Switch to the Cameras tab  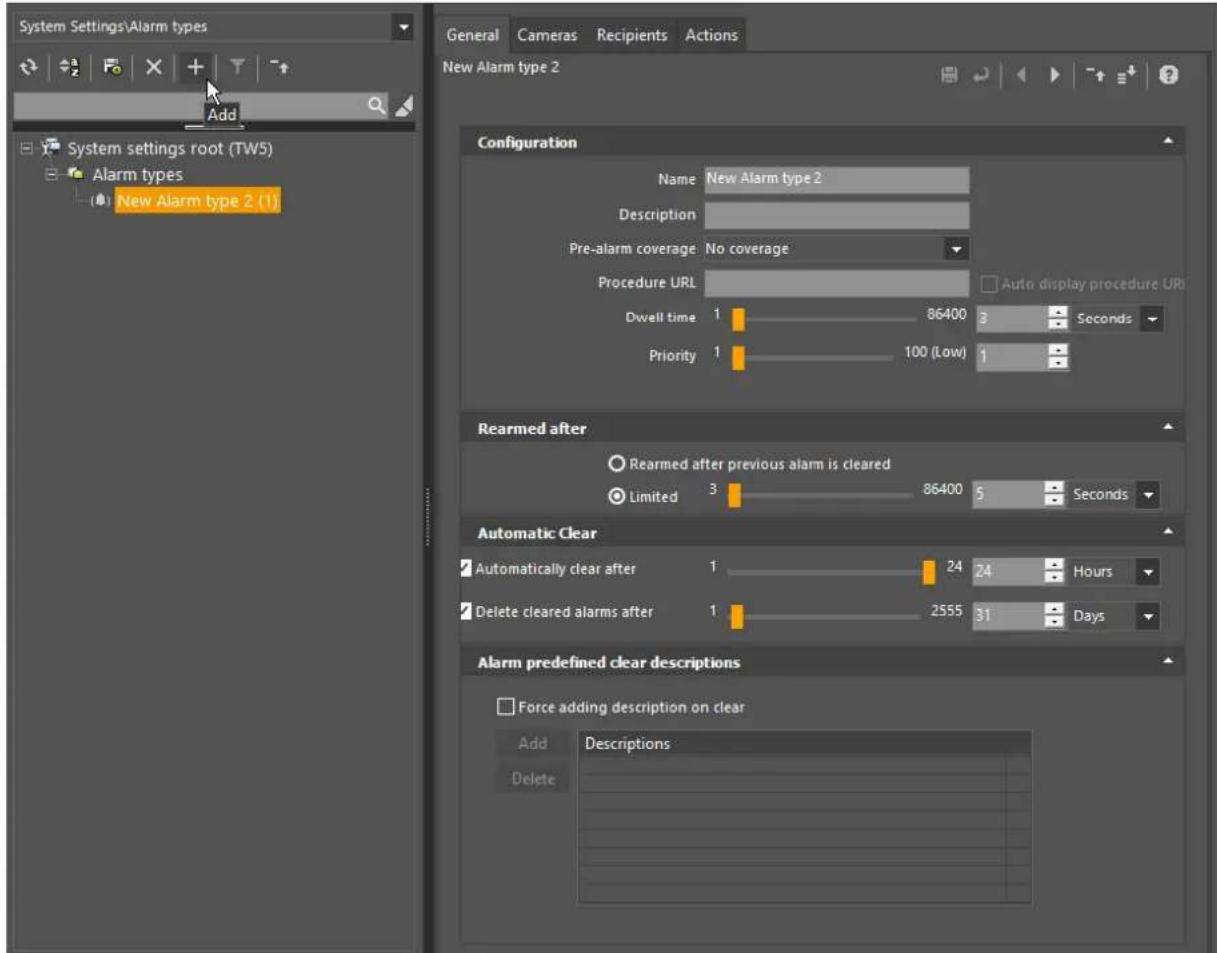tap(547, 35)
